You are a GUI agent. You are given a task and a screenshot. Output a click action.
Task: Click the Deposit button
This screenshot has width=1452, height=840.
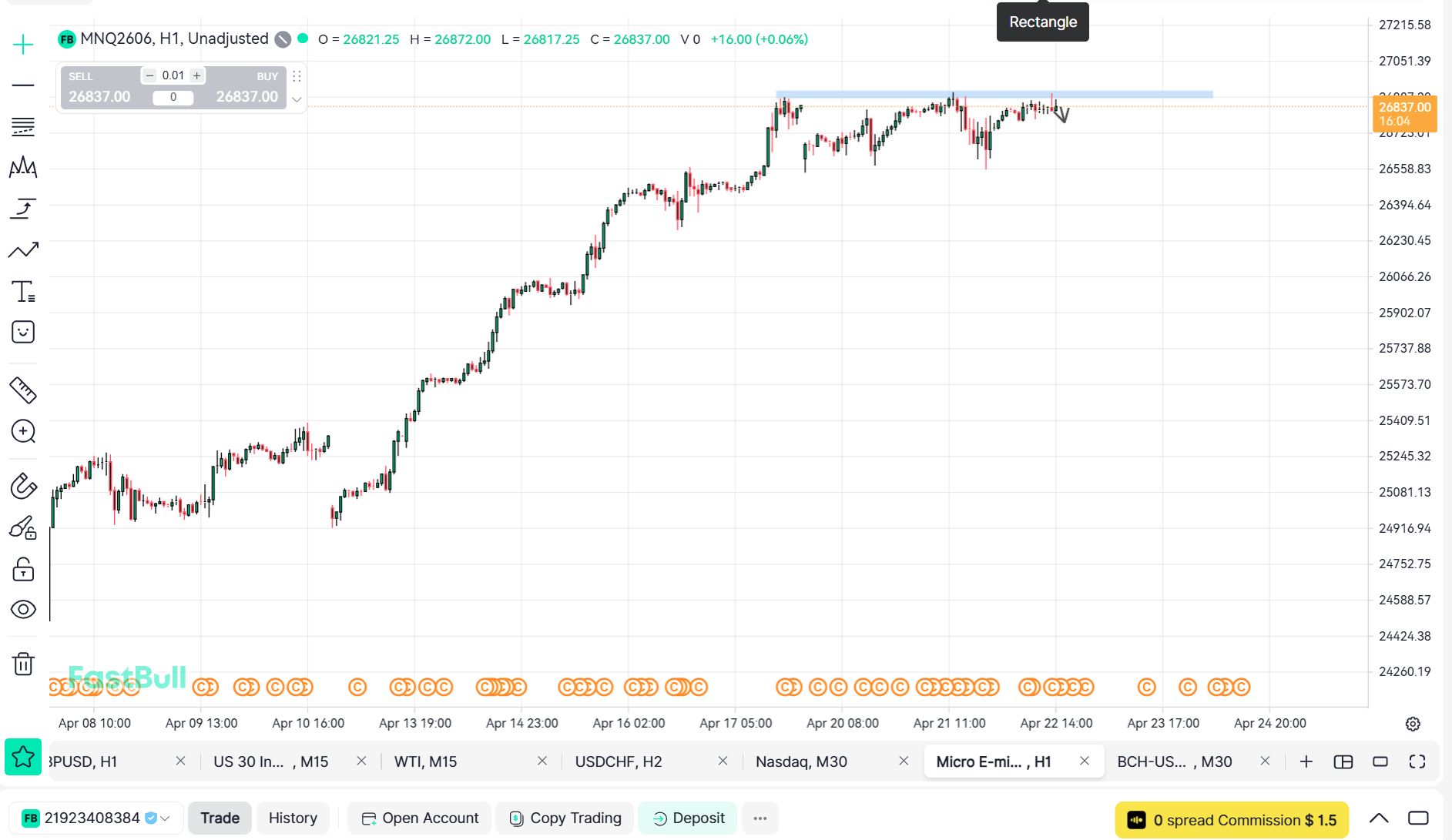[x=688, y=818]
